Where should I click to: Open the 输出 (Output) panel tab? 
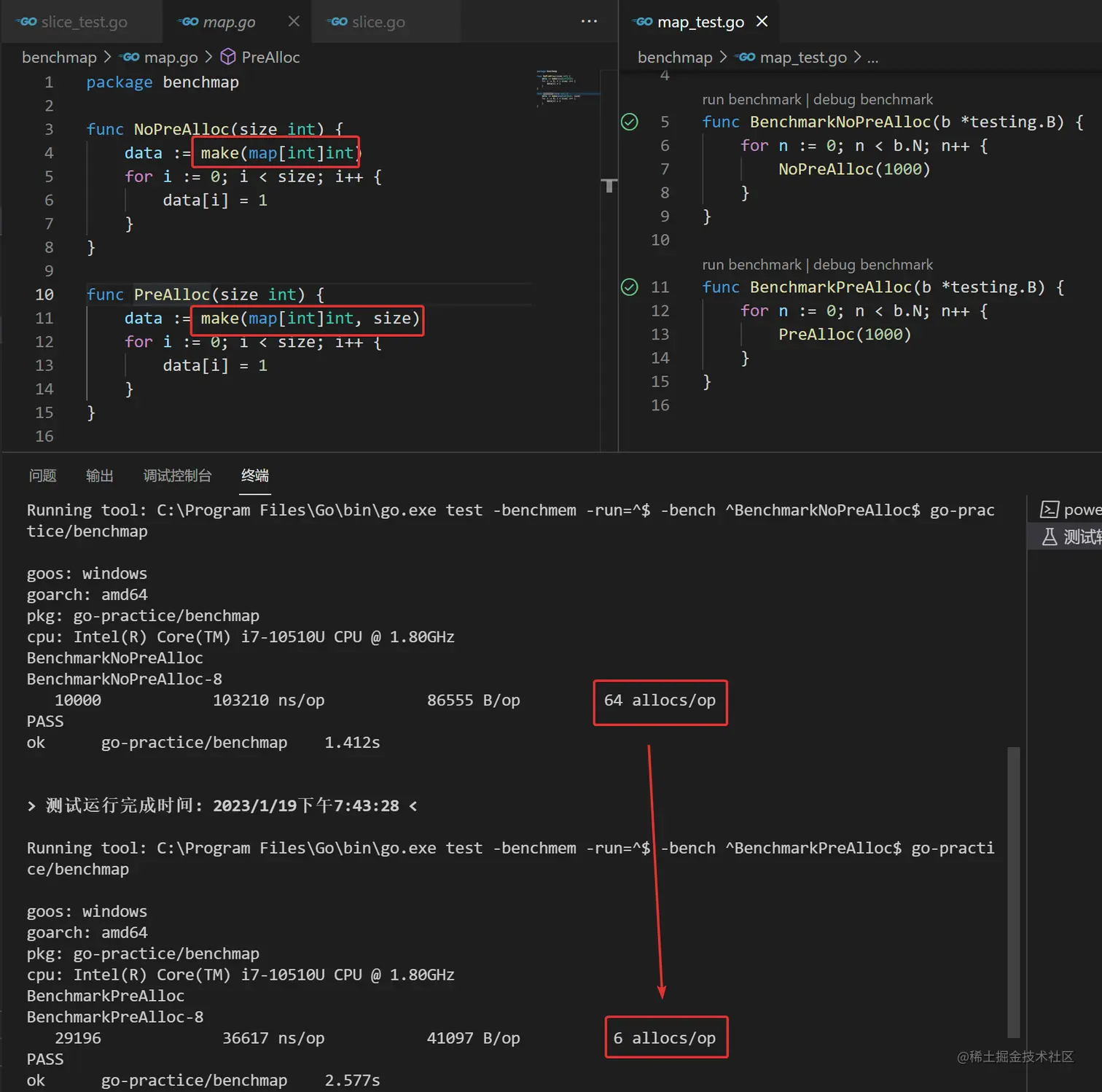pos(100,476)
